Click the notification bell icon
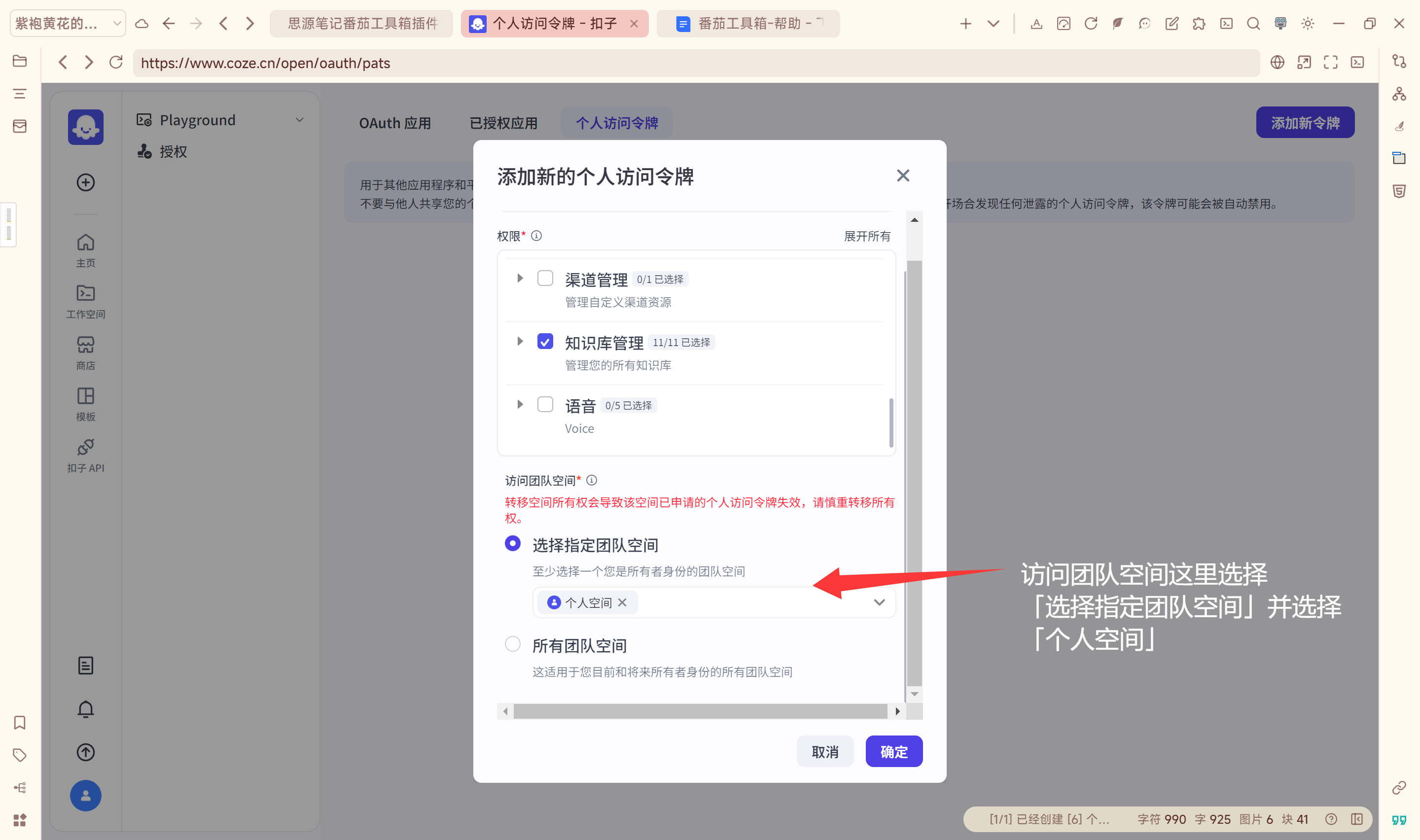 point(85,709)
